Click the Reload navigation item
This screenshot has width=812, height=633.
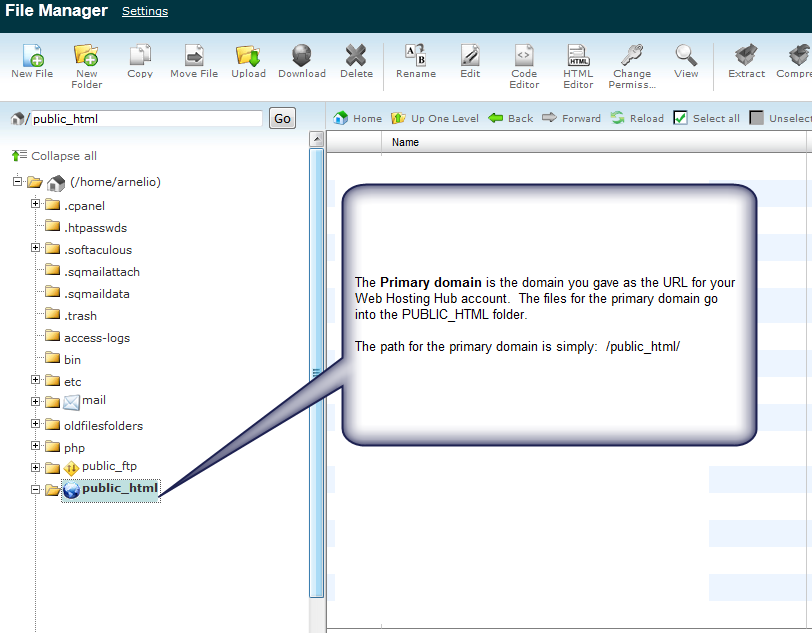point(637,118)
